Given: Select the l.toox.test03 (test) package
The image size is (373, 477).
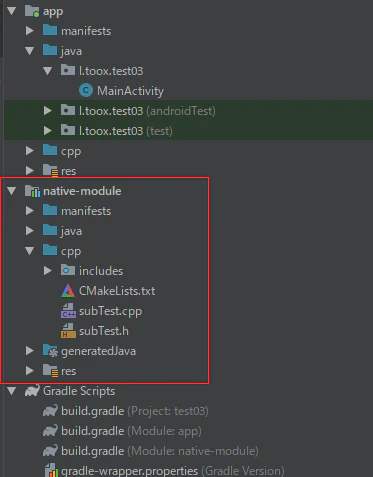Looking at the screenshot, I should click(x=125, y=131).
